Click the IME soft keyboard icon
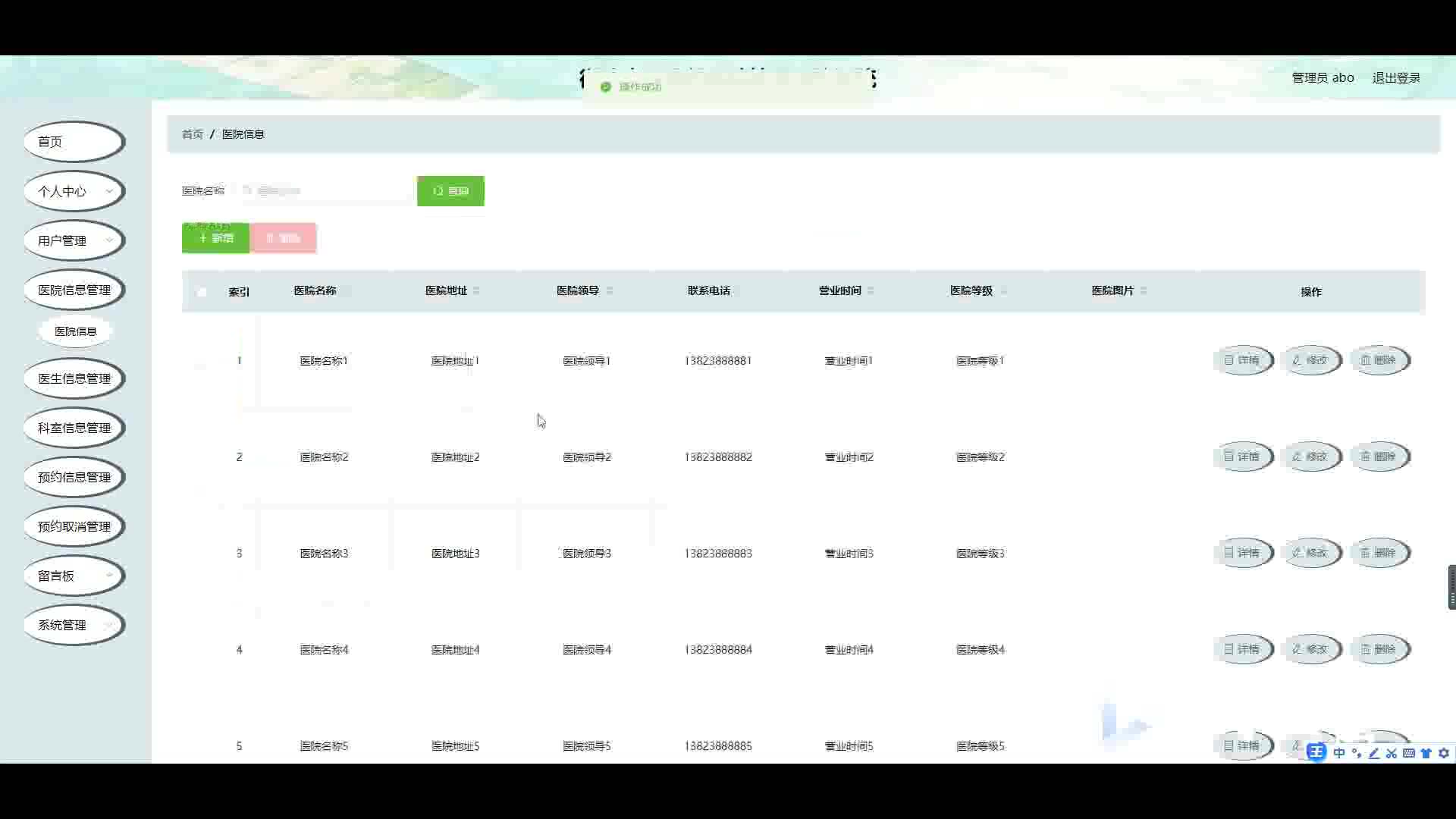Image resolution: width=1456 pixels, height=819 pixels. pos(1408,753)
